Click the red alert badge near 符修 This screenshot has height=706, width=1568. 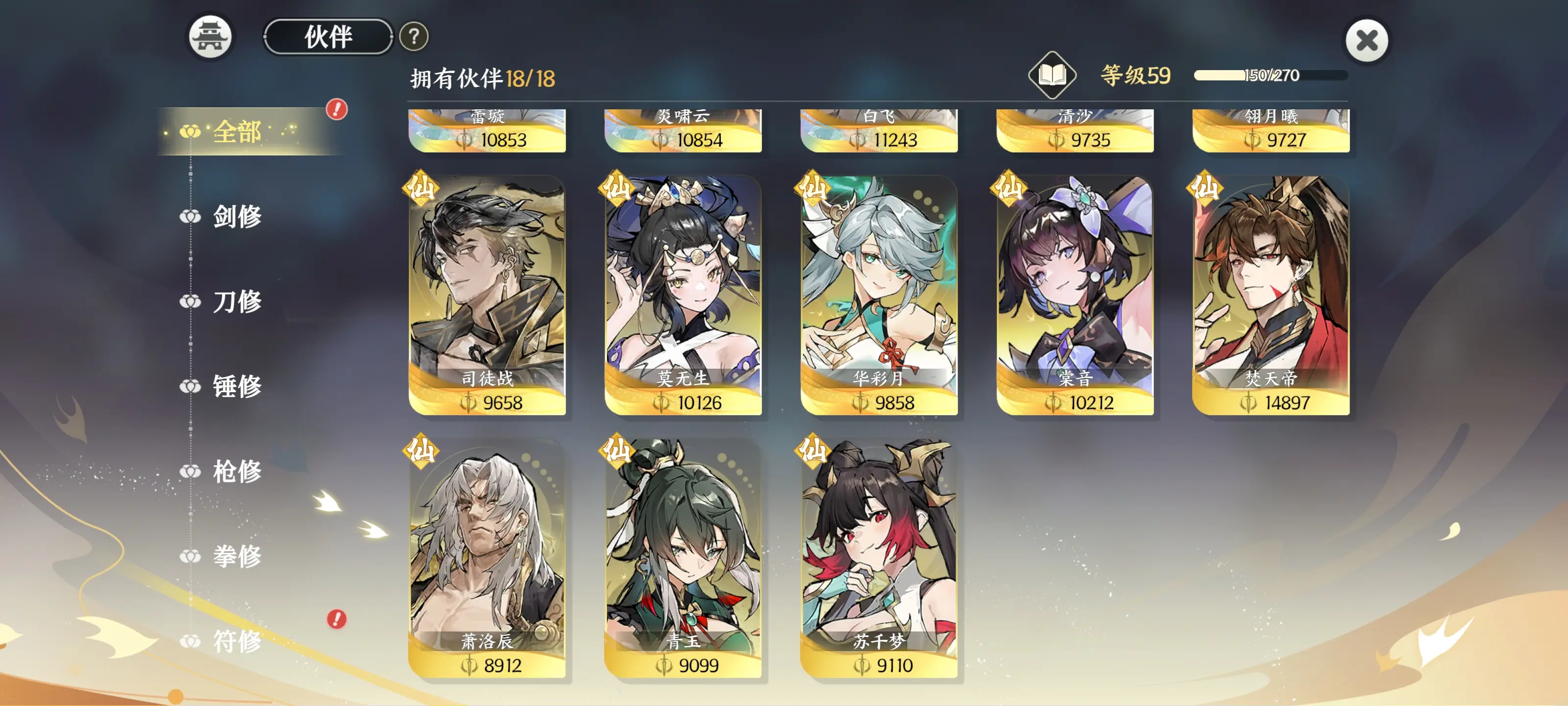tap(337, 619)
